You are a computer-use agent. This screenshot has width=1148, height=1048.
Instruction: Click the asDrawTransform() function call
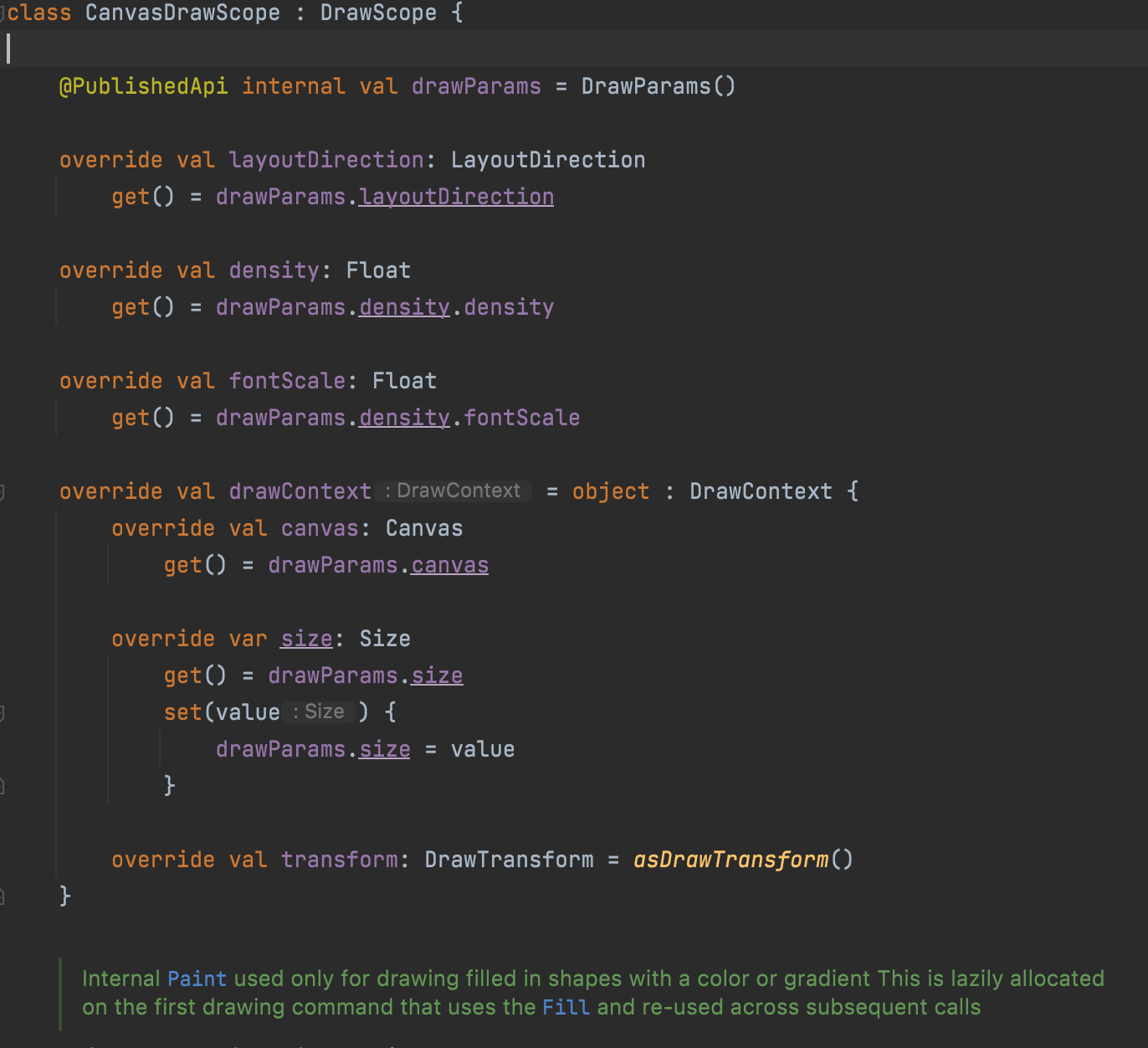click(743, 860)
